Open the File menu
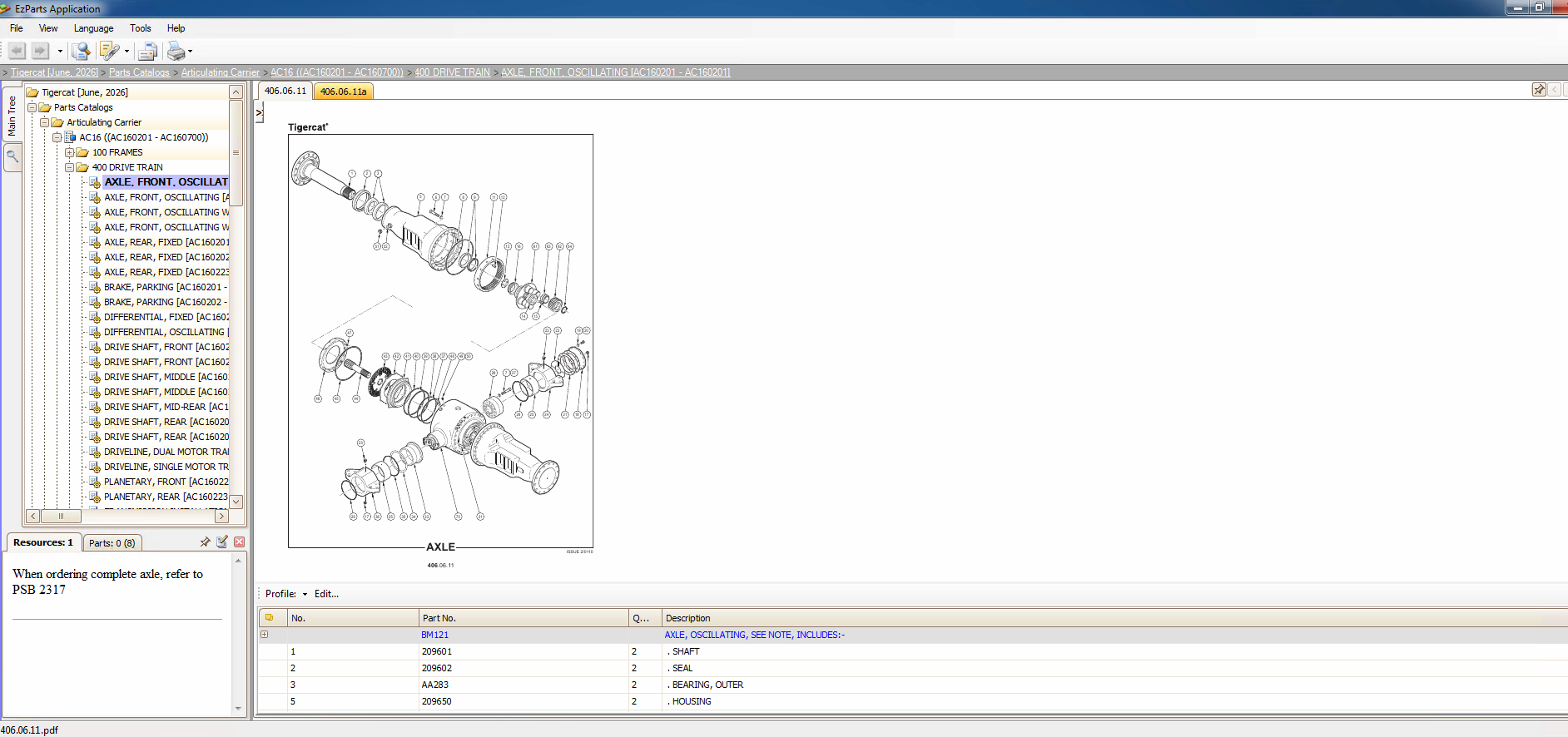Viewport: 1568px width, 737px height. click(x=16, y=28)
